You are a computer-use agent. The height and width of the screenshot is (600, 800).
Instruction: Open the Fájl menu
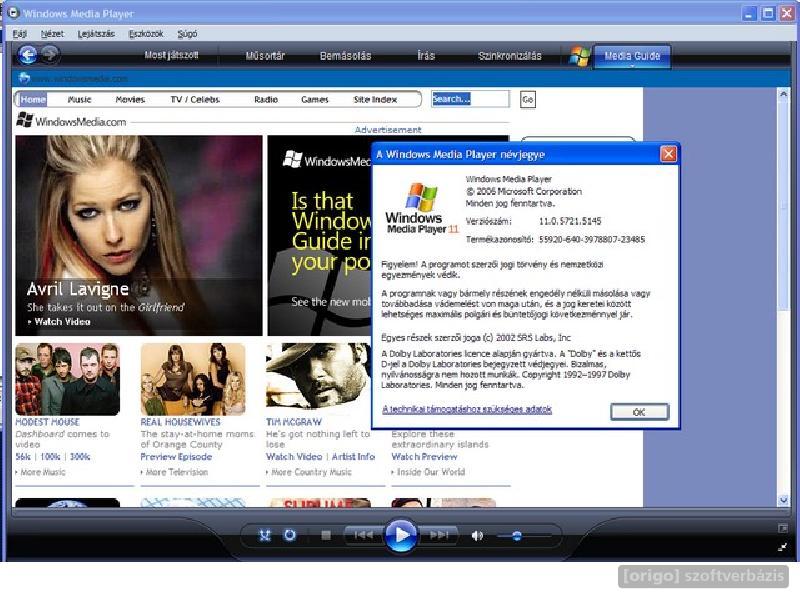coord(20,34)
